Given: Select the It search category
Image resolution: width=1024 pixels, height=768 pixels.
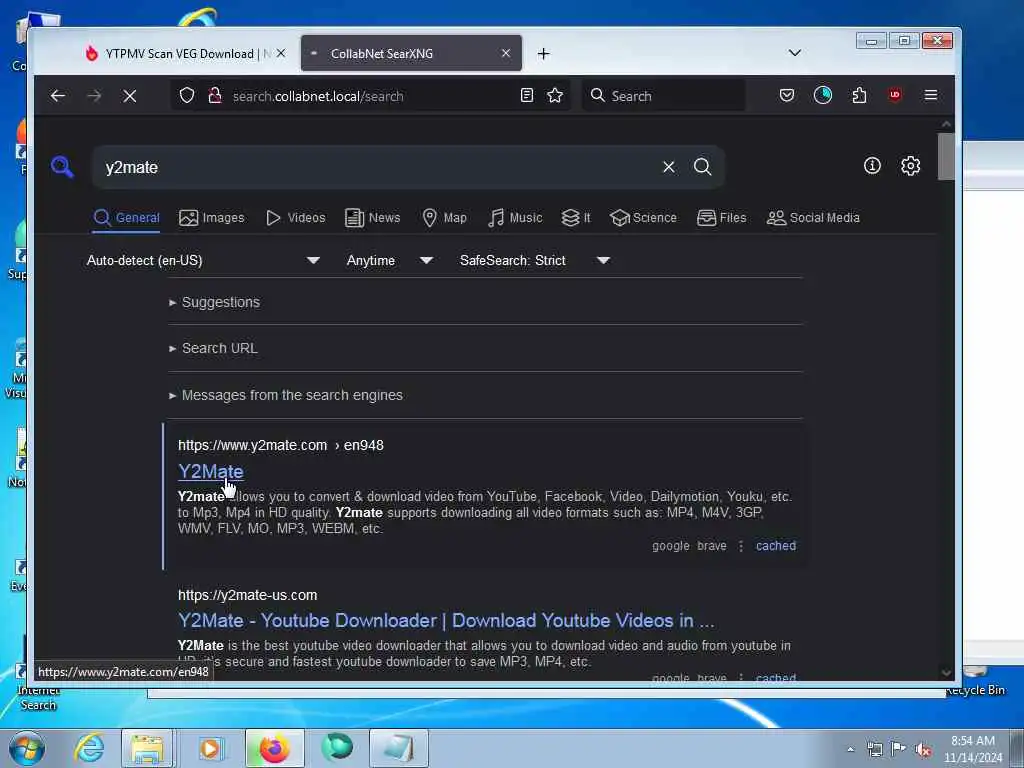Looking at the screenshot, I should click(576, 217).
